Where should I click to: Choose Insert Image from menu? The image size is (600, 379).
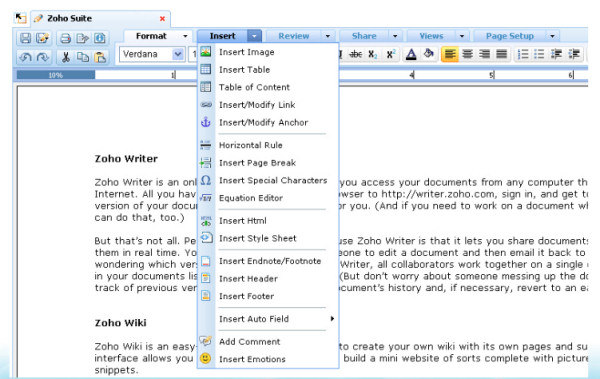[268, 52]
